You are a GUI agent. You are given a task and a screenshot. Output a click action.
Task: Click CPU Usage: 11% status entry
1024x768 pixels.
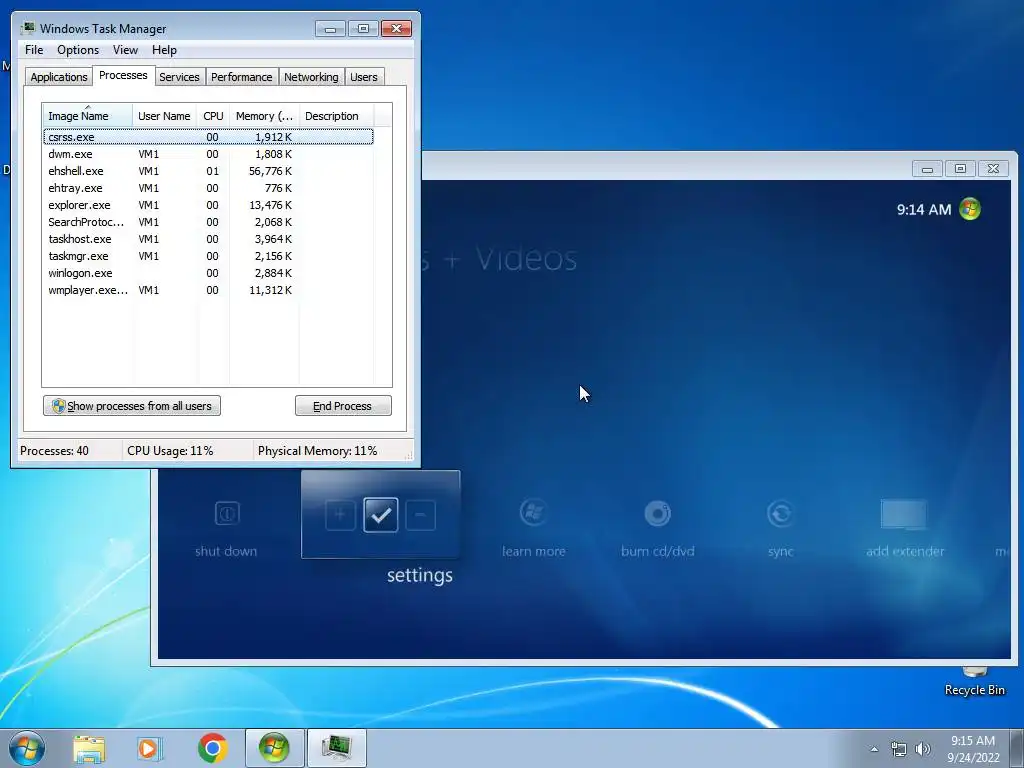click(x=170, y=451)
